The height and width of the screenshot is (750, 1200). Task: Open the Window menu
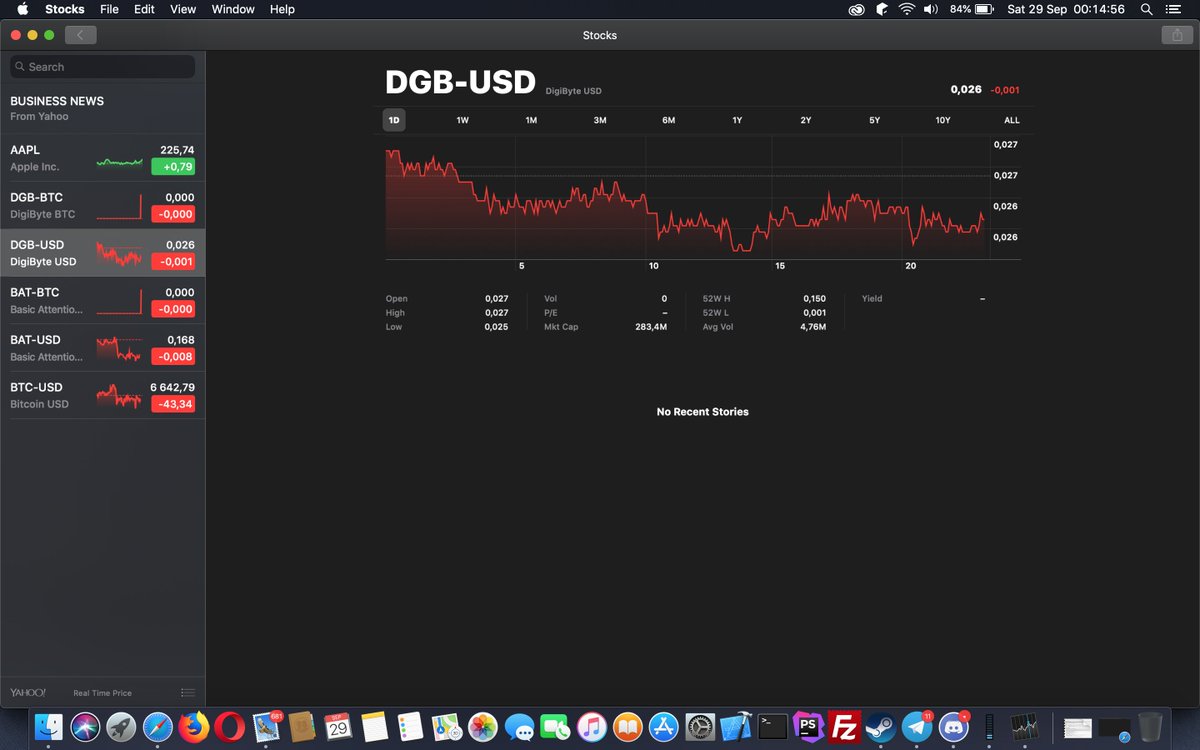coord(233,9)
